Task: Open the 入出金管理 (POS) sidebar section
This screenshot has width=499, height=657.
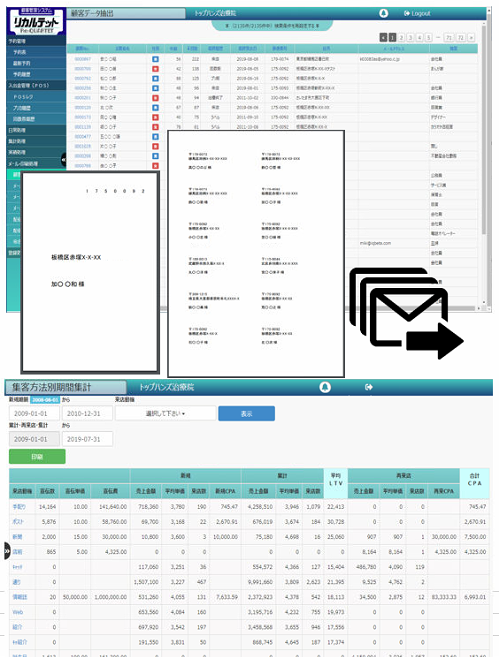Action: pyautogui.click(x=29, y=85)
